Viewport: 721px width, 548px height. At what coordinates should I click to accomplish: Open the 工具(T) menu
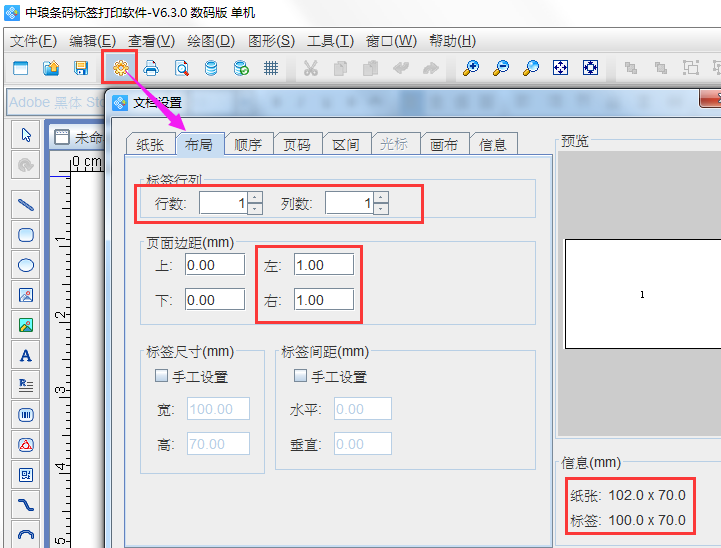pos(330,41)
